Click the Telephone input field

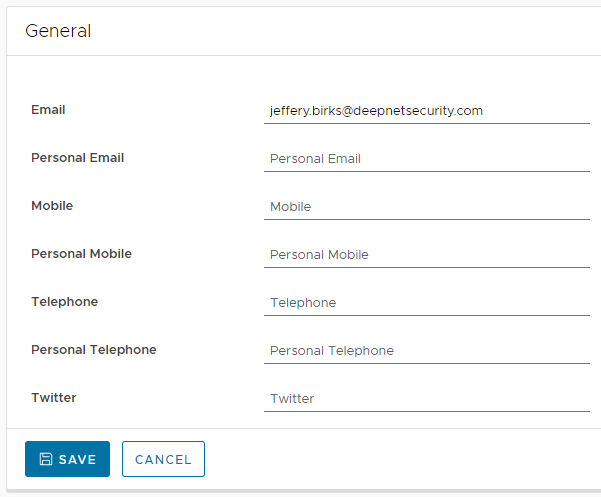tap(427, 303)
